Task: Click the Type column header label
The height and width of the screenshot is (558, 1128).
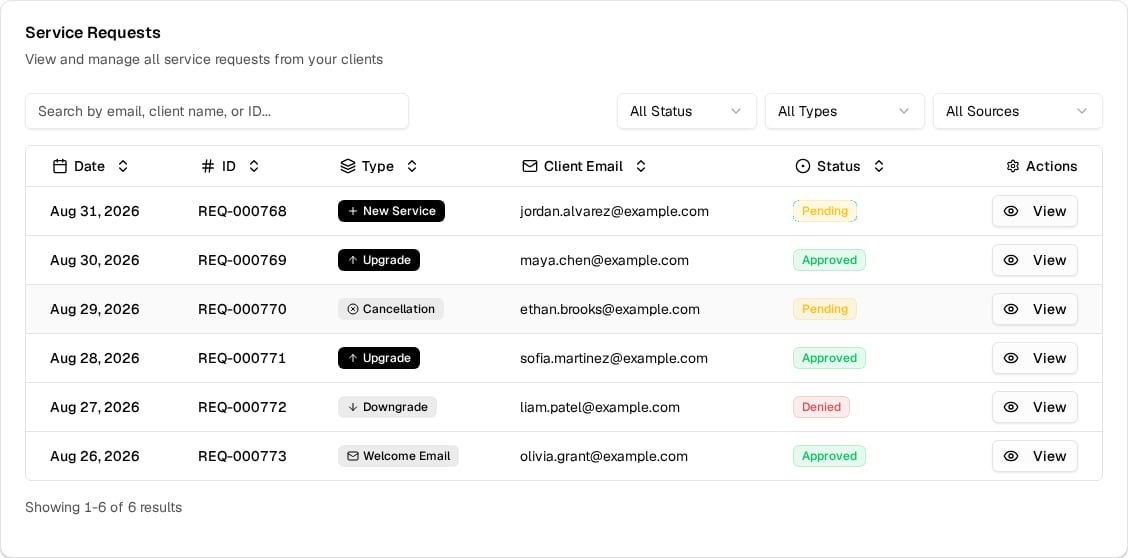Action: (378, 166)
